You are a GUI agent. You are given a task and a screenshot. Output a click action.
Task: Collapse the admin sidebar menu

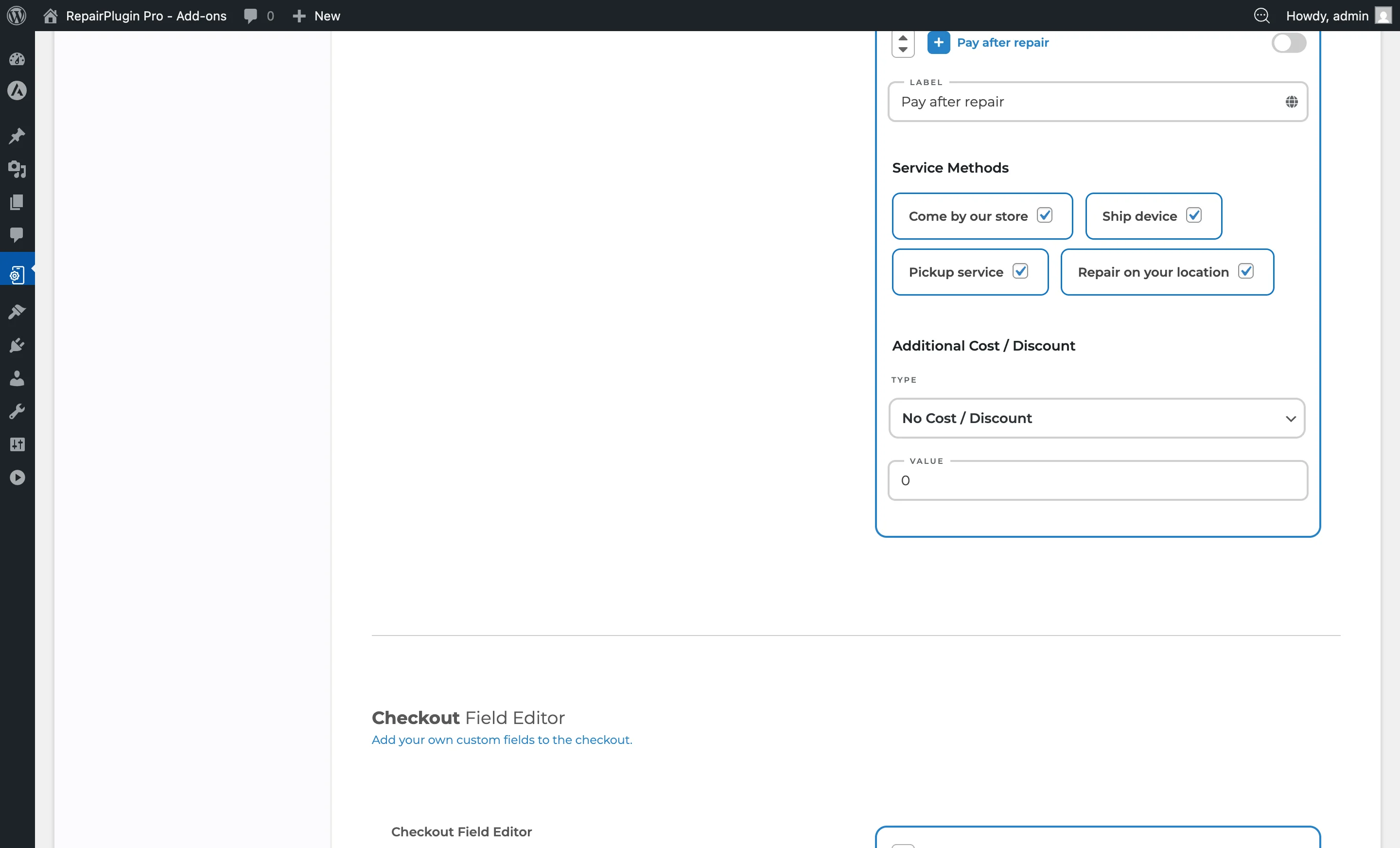click(x=17, y=477)
